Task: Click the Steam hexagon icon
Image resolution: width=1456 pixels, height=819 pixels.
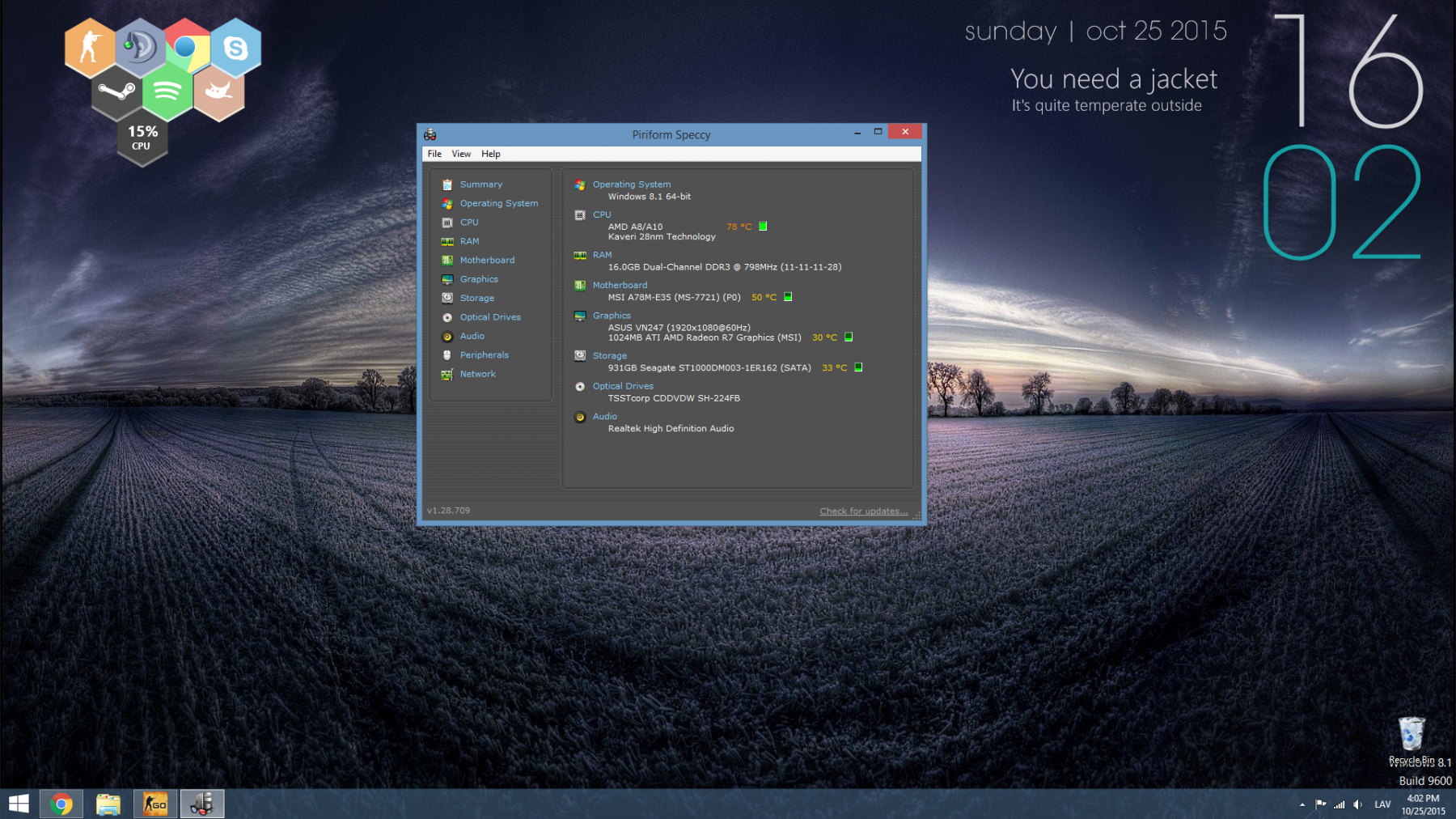Action: (x=116, y=91)
